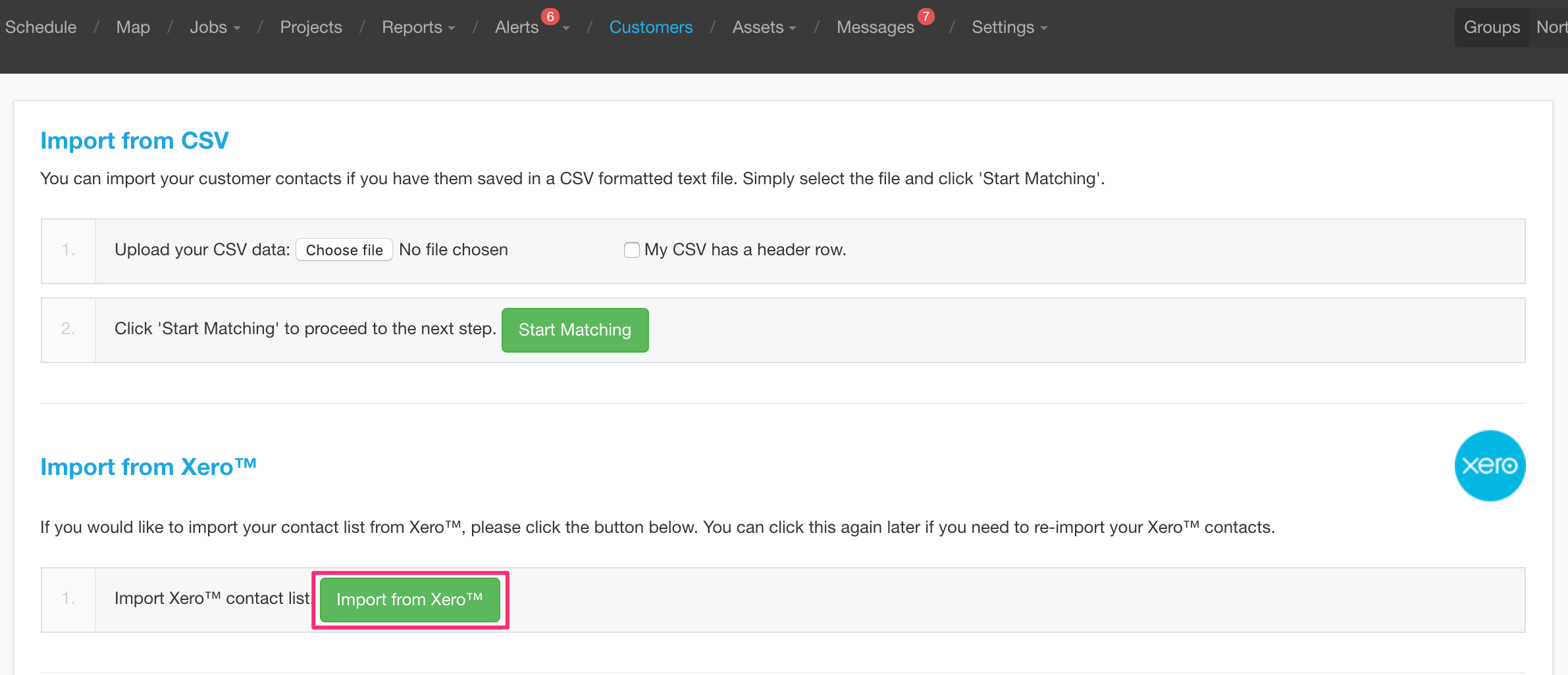Open the Alerts notification badge showing 6
1568x675 pixels.
[x=550, y=16]
